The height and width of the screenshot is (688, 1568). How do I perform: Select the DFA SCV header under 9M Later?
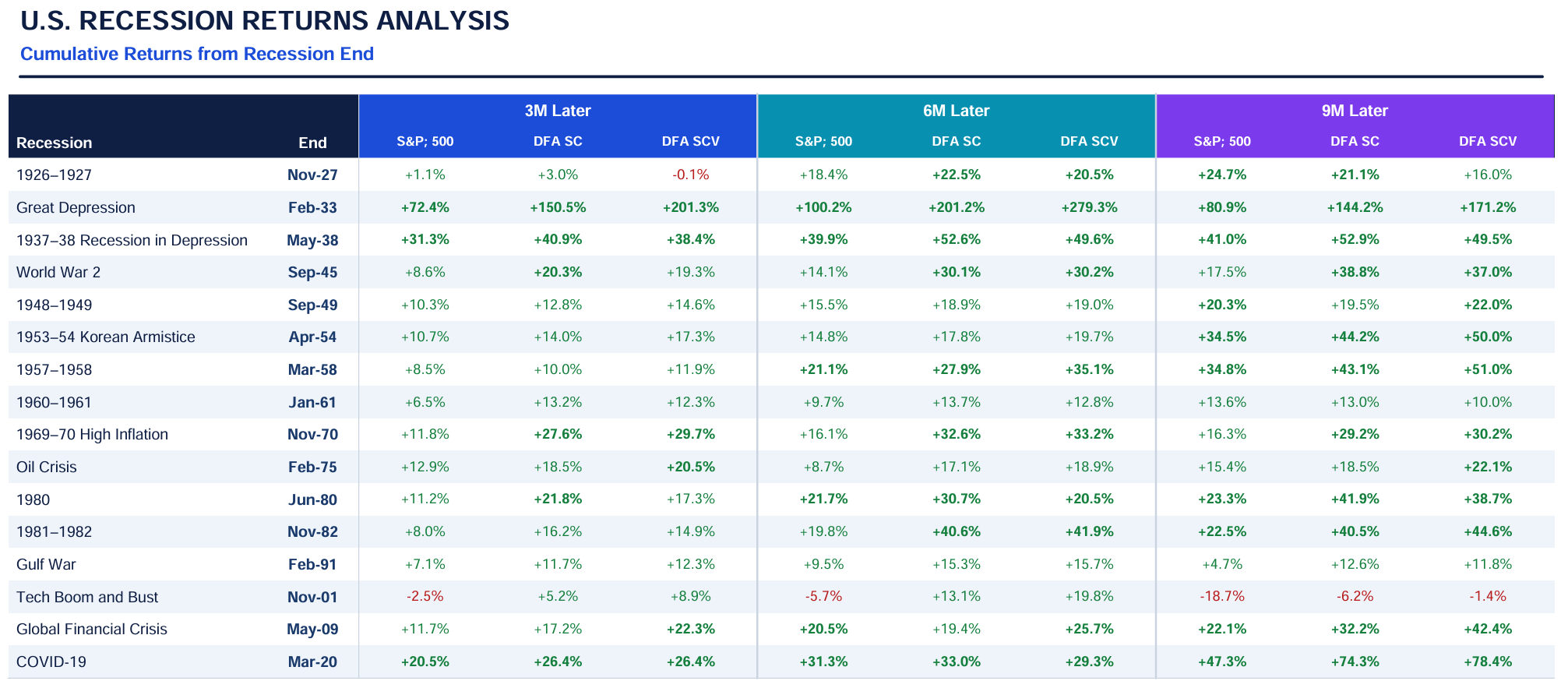1487,141
